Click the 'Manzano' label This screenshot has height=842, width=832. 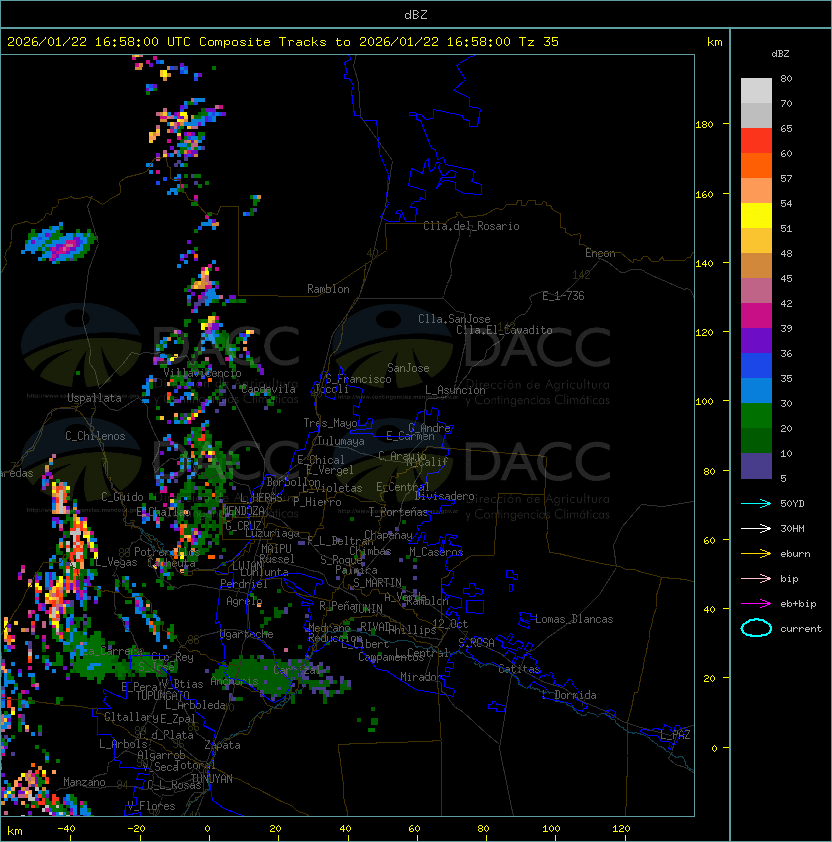point(84,782)
